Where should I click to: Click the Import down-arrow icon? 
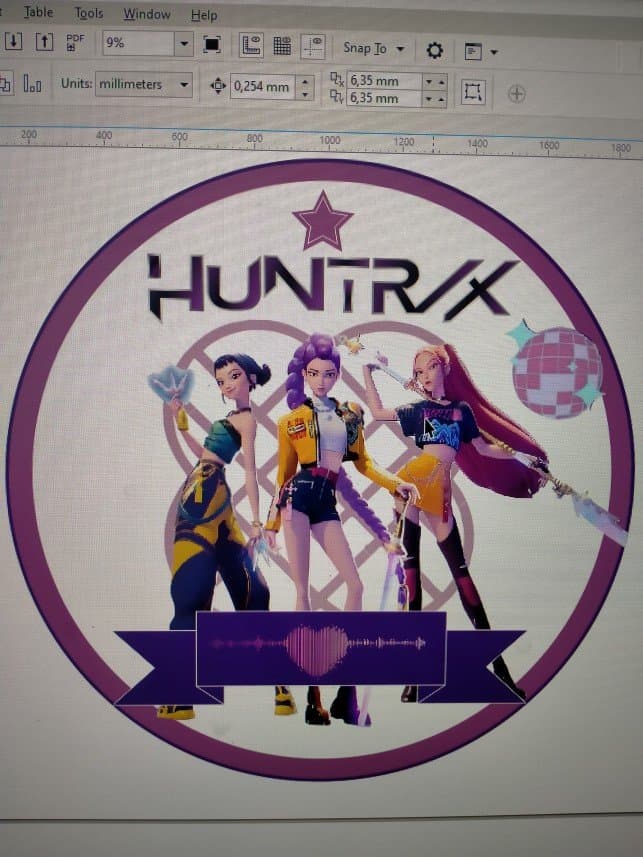(14, 42)
